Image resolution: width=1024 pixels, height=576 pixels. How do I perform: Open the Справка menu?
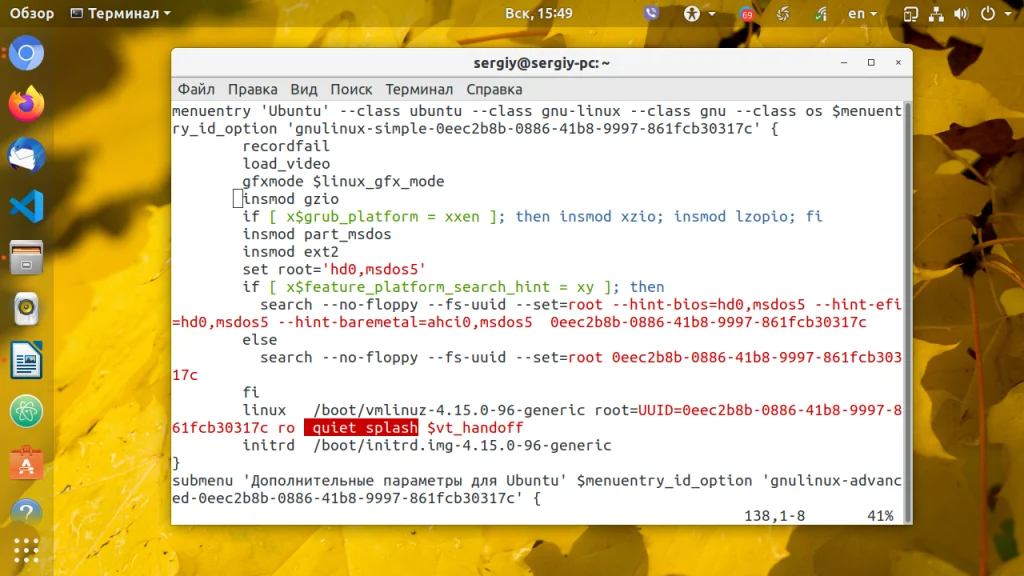[x=494, y=89]
